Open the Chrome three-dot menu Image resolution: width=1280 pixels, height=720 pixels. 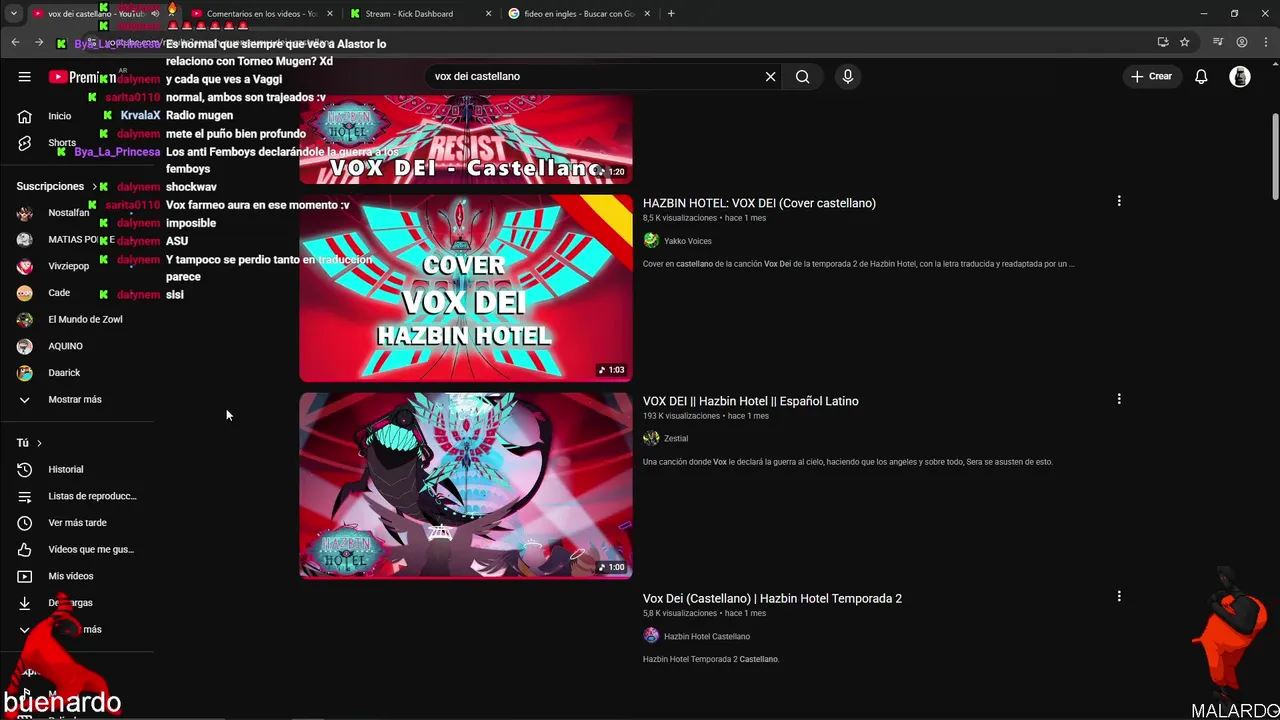tap(1265, 42)
